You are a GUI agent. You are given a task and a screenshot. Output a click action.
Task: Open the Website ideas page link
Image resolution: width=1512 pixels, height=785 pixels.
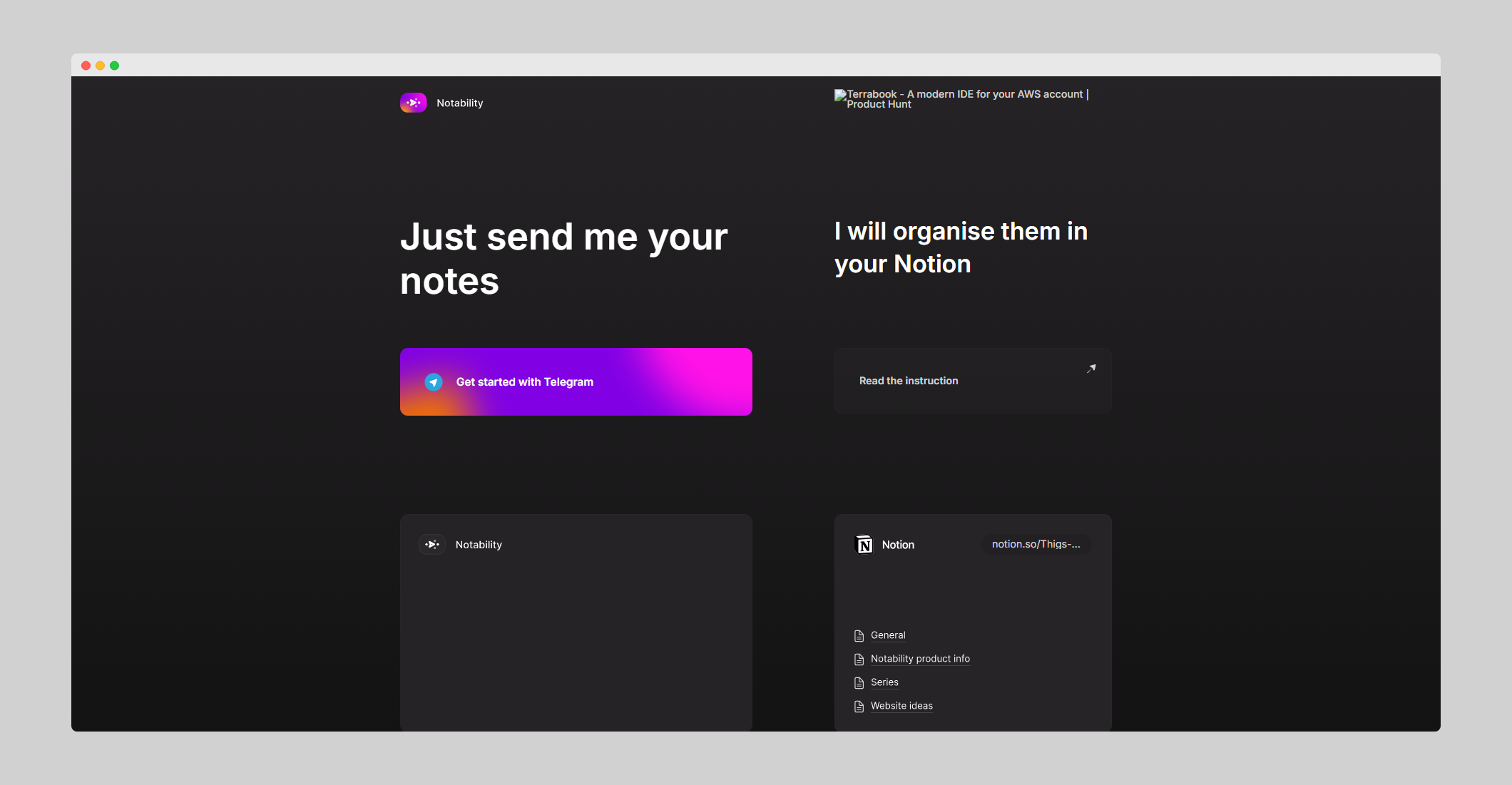coord(901,706)
